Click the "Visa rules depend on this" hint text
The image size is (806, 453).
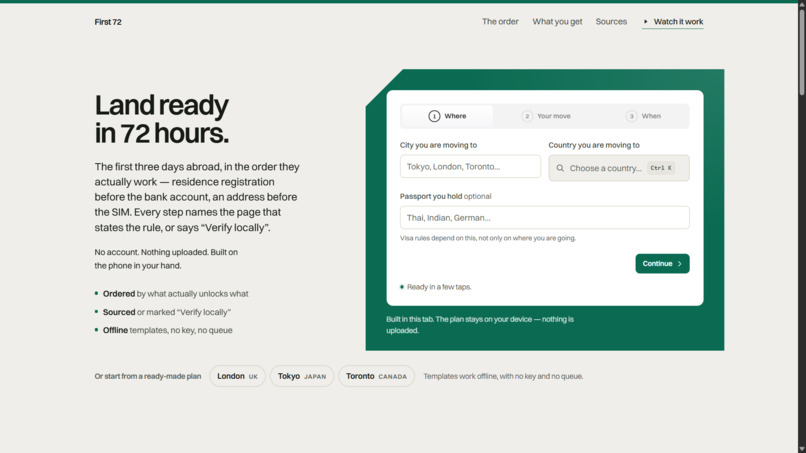click(x=488, y=238)
